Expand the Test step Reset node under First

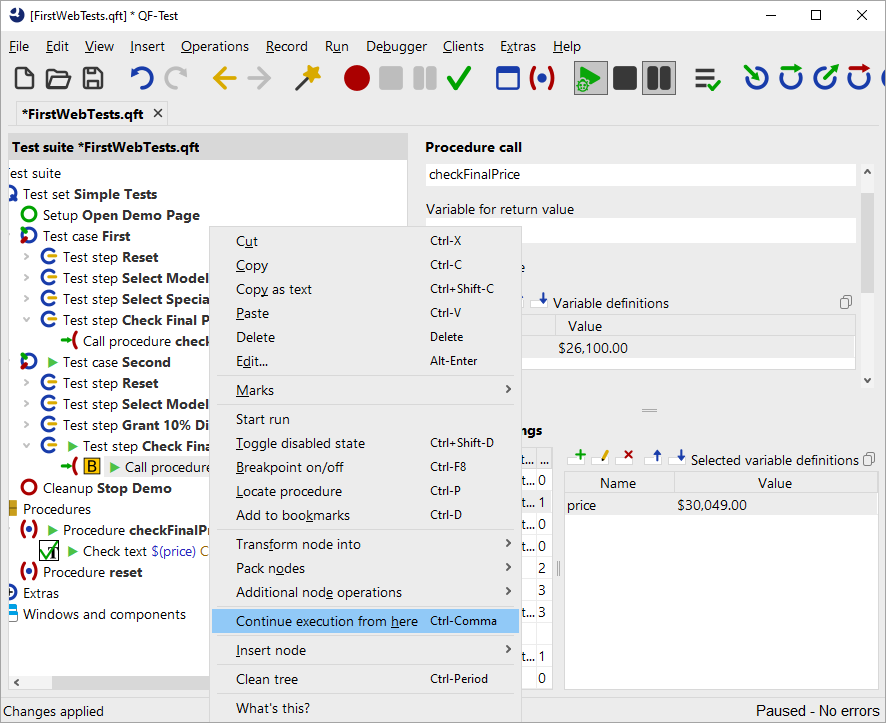(x=27, y=257)
